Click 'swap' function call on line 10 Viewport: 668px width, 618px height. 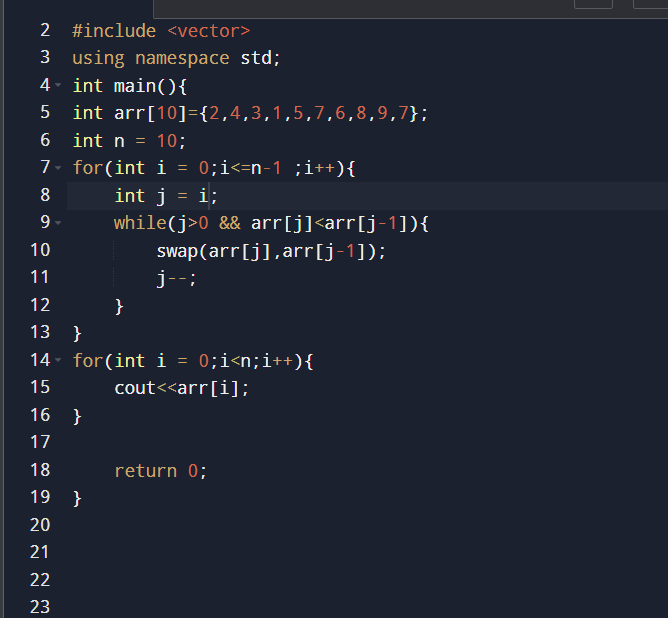[x=177, y=251]
